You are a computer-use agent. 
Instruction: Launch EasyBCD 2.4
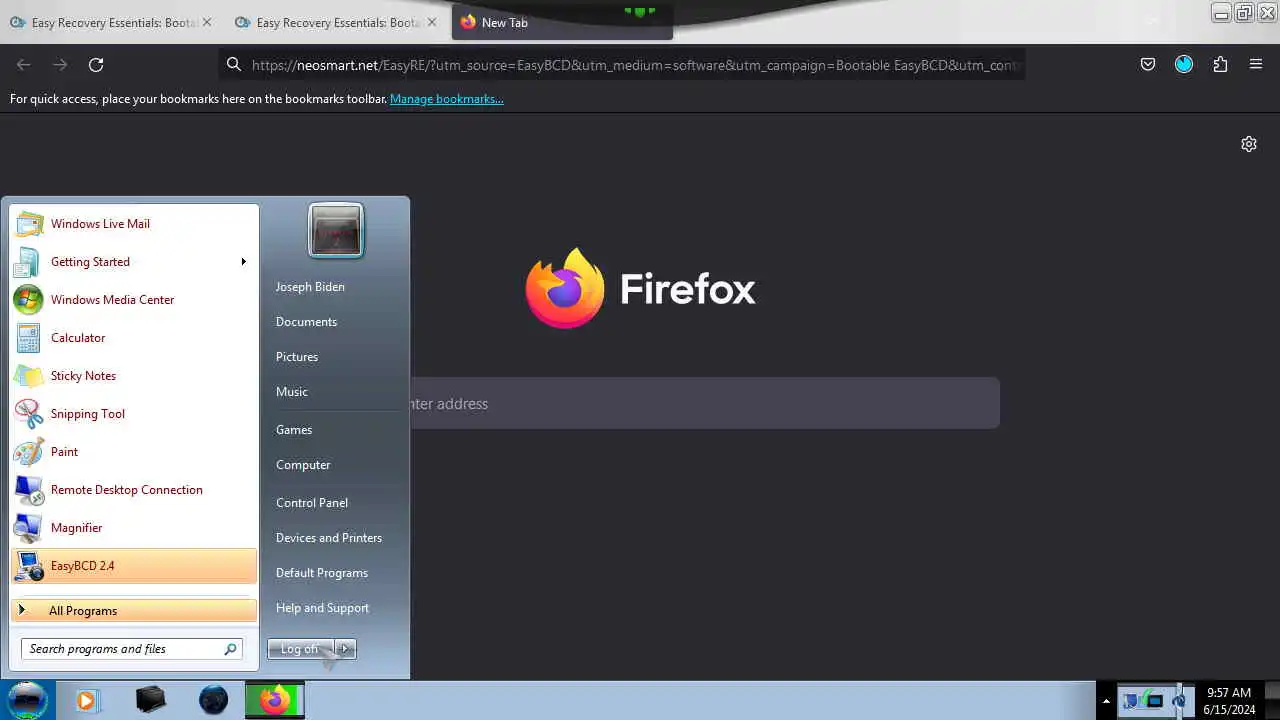134,566
